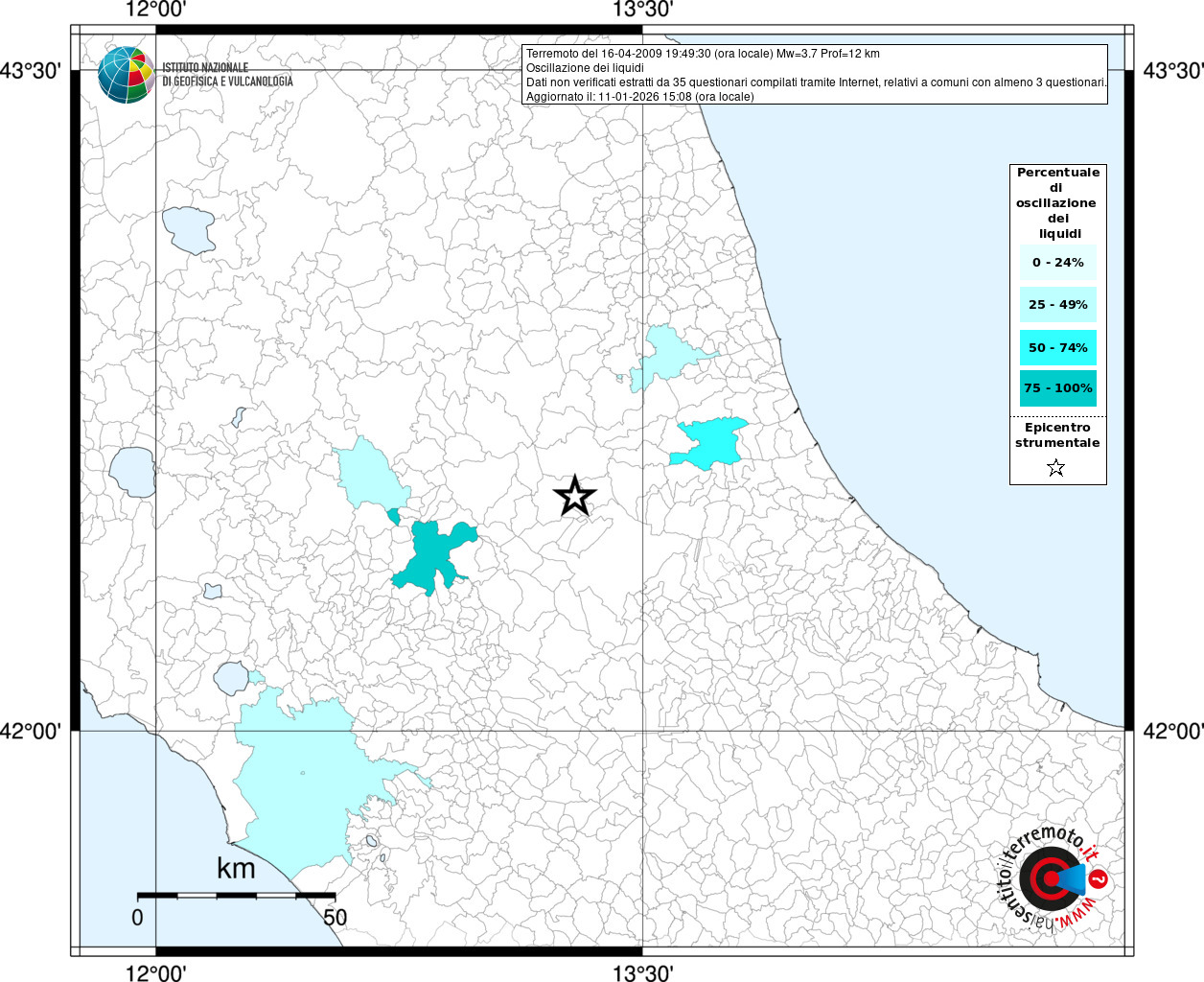Click the earthquake info text box at top
Screen dimensions: 1204x982
pyautogui.click(x=815, y=75)
